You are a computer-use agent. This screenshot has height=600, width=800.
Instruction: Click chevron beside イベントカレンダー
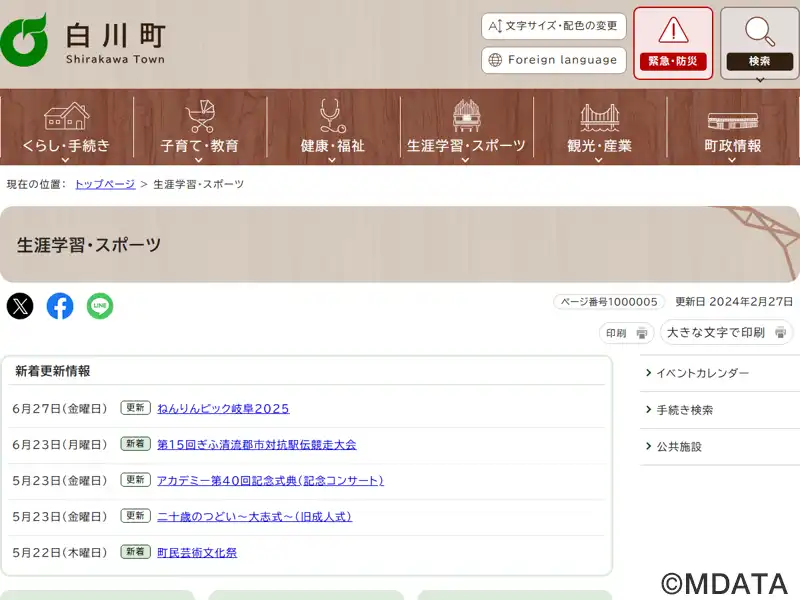[648, 373]
